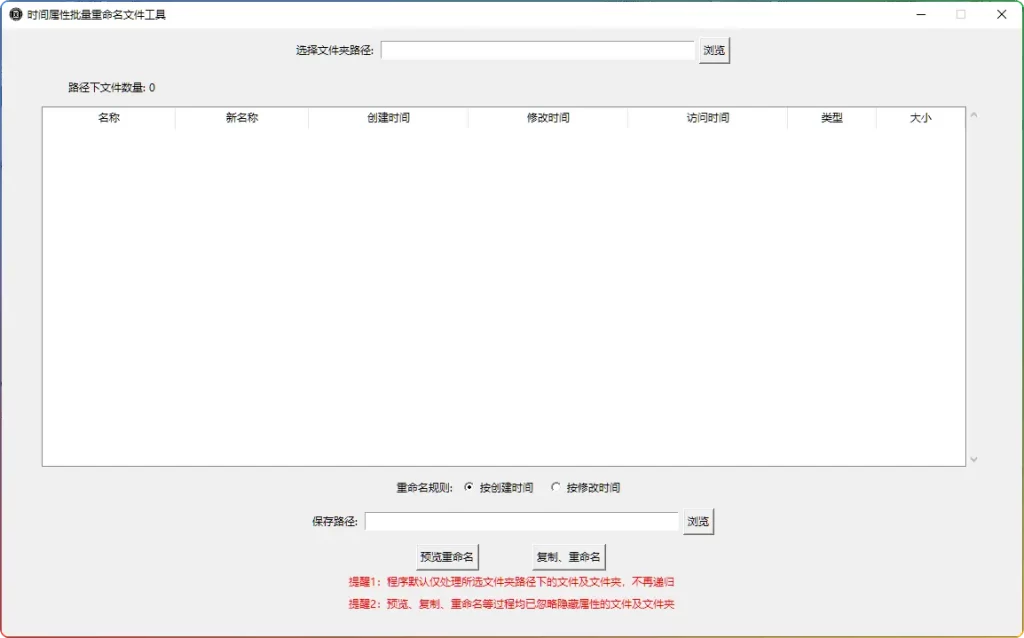Click the app icon in title bar

[x=15, y=15]
